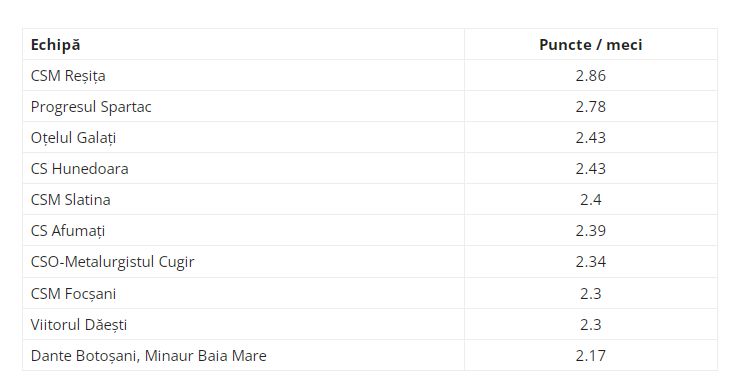Click the Oțelul Galați row name
The width and height of the screenshot is (737, 389).
pyautogui.click(x=73, y=138)
